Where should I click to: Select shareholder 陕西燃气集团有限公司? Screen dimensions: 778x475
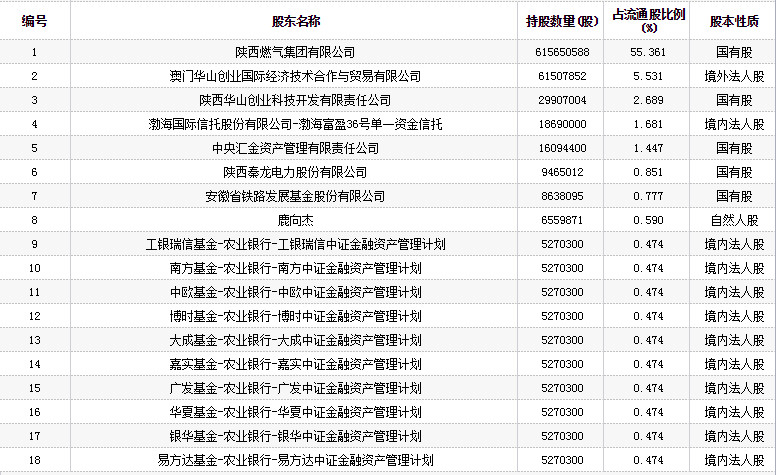[295, 52]
